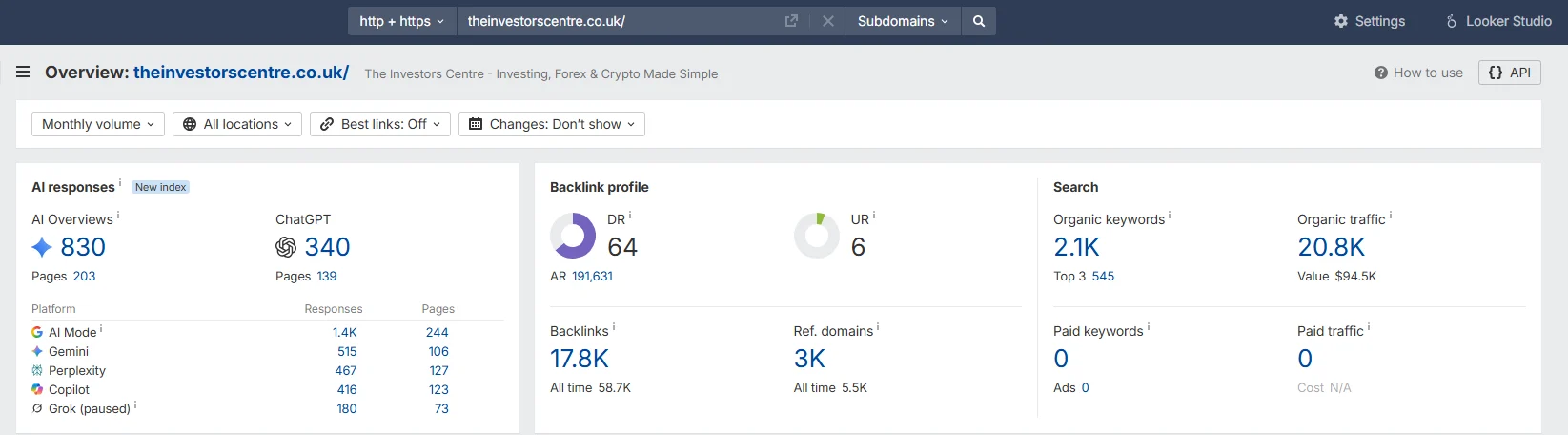Image resolution: width=1568 pixels, height=435 pixels.
Task: Click info icon next to Organic traffic
Action: click(1391, 216)
